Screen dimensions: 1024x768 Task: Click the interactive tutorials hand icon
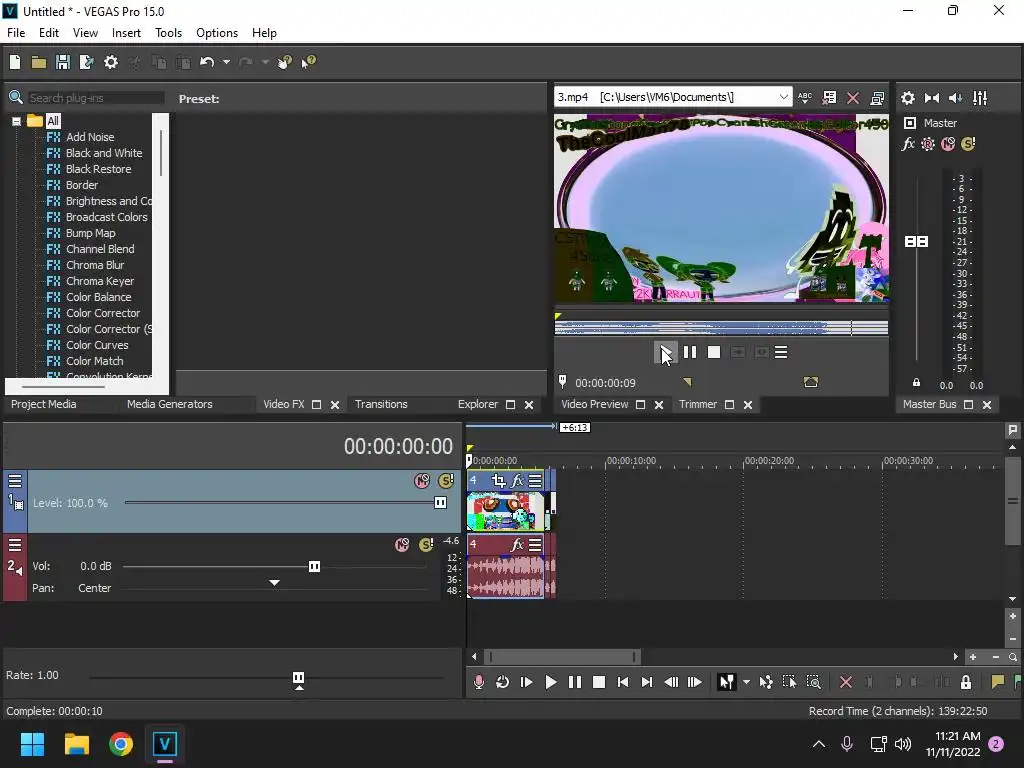(x=284, y=62)
